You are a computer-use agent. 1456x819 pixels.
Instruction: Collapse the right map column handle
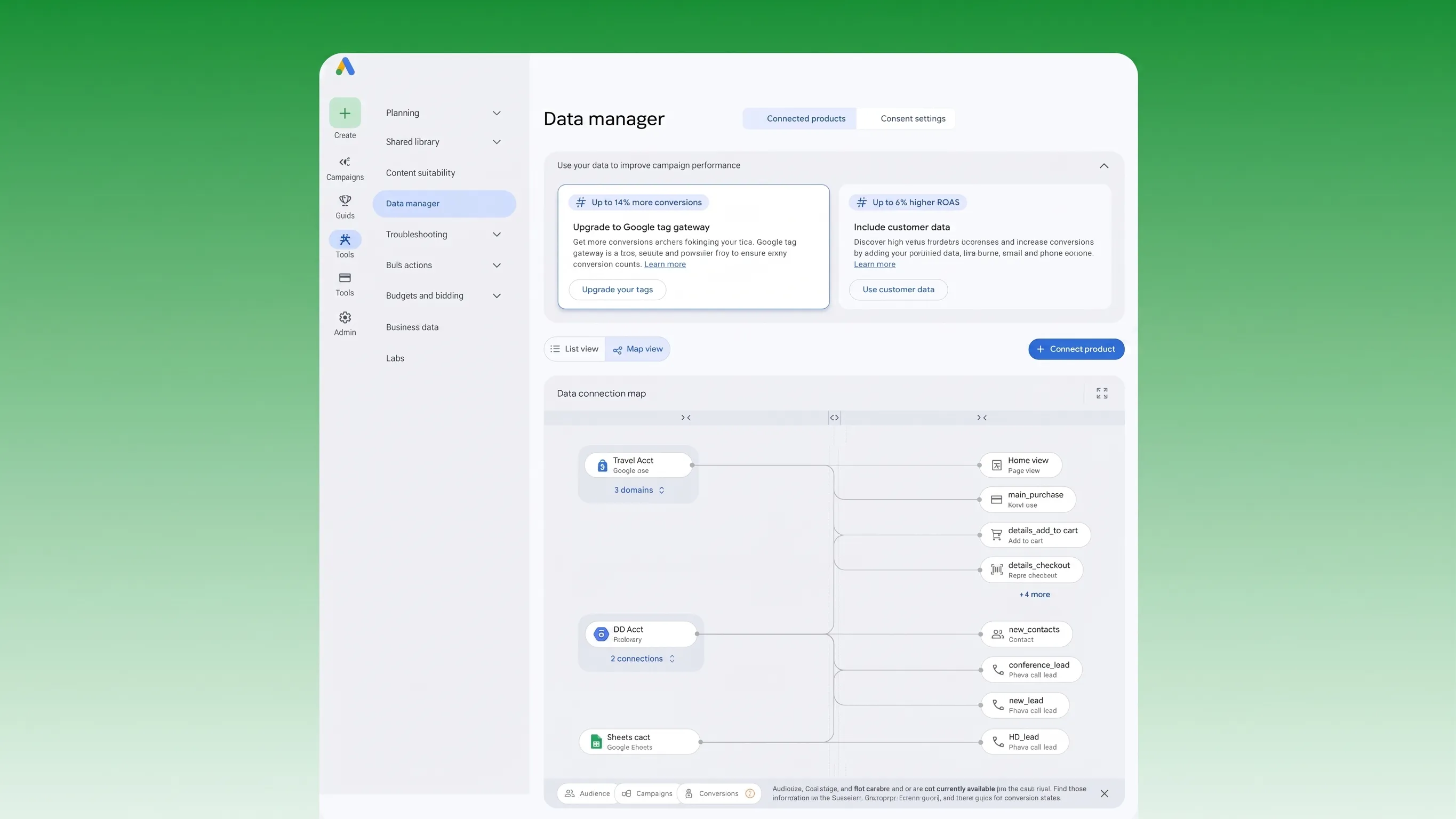point(982,417)
